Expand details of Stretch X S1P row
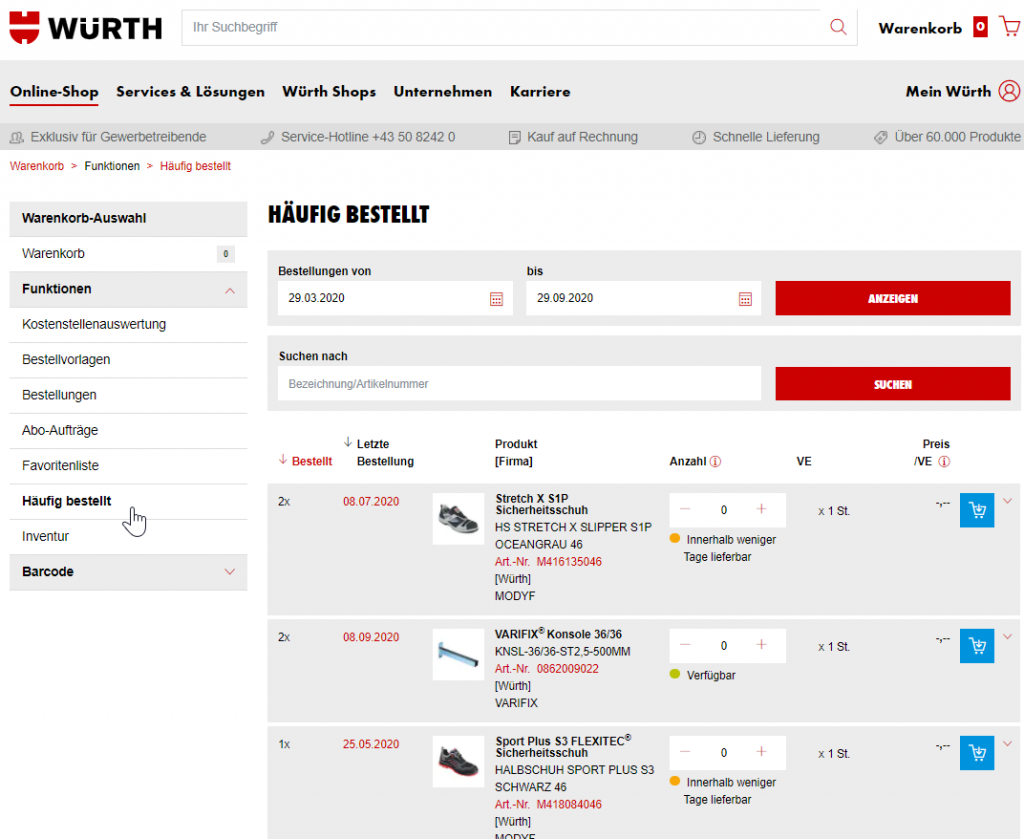 pyautogui.click(x=1008, y=501)
